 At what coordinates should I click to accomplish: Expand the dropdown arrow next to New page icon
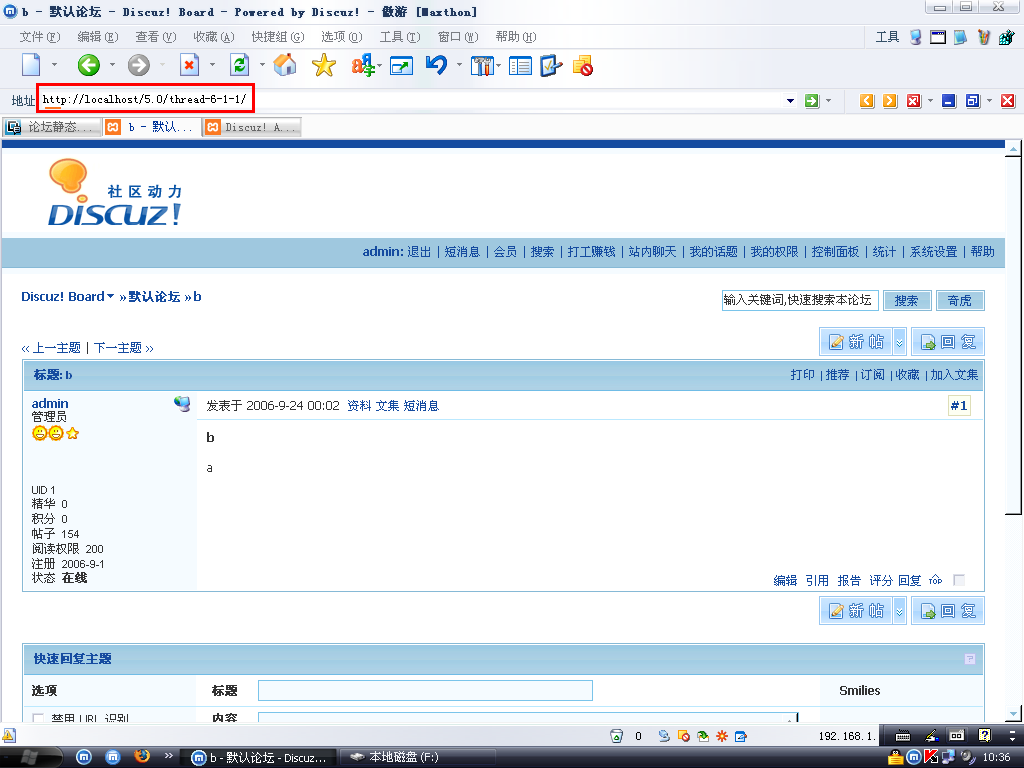coord(54,65)
